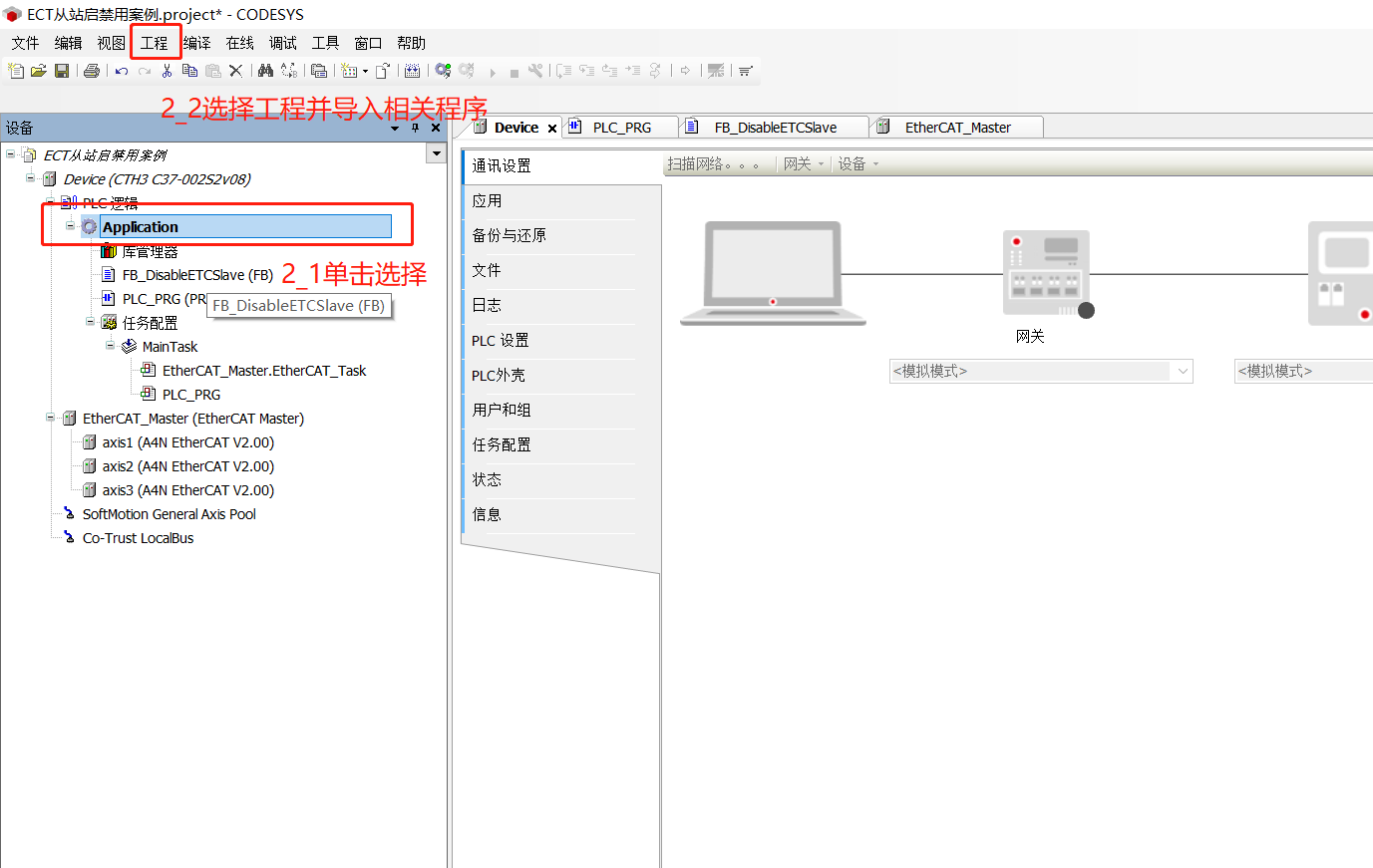Screen dimensions: 1373x868
Task: Click the Start play triangle icon
Action: (x=493, y=72)
